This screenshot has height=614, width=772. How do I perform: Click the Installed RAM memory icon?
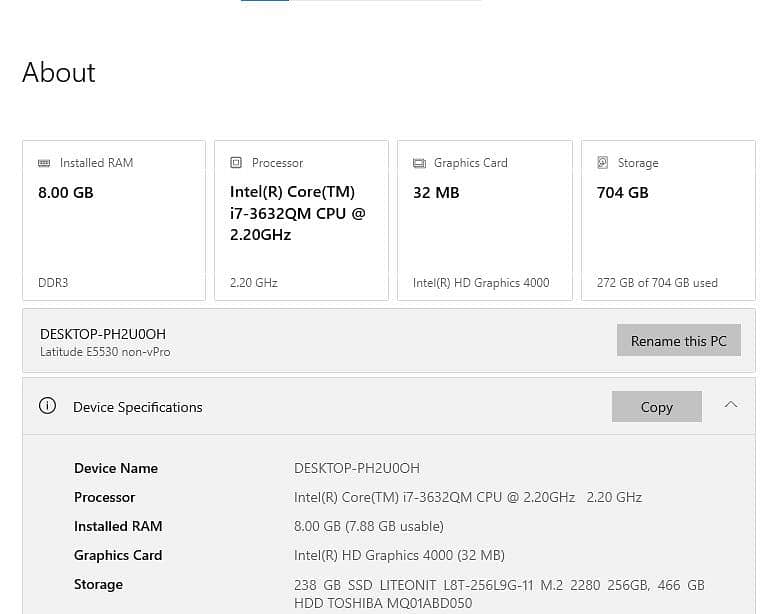pyautogui.click(x=44, y=163)
